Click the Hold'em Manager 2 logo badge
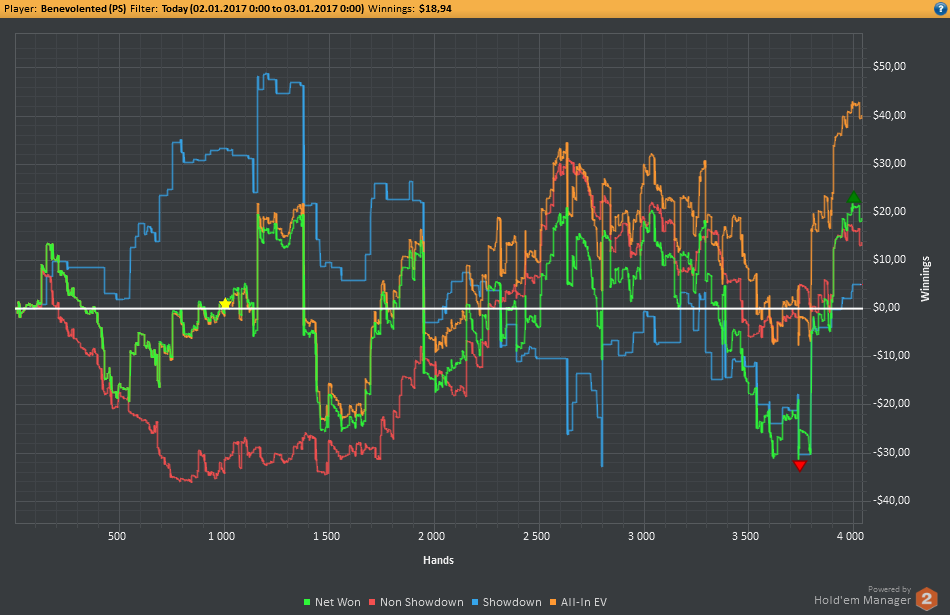Image resolution: width=950 pixels, height=615 pixels. point(927,598)
